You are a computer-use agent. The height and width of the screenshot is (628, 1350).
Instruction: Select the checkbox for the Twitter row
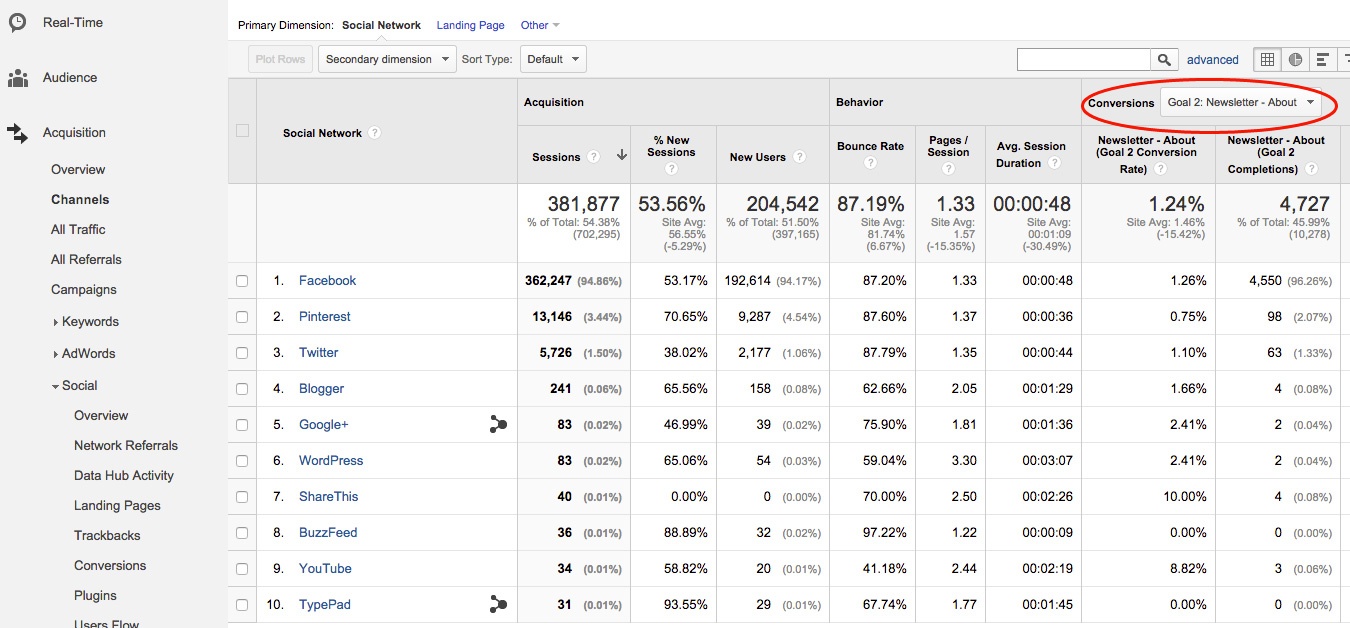point(242,352)
